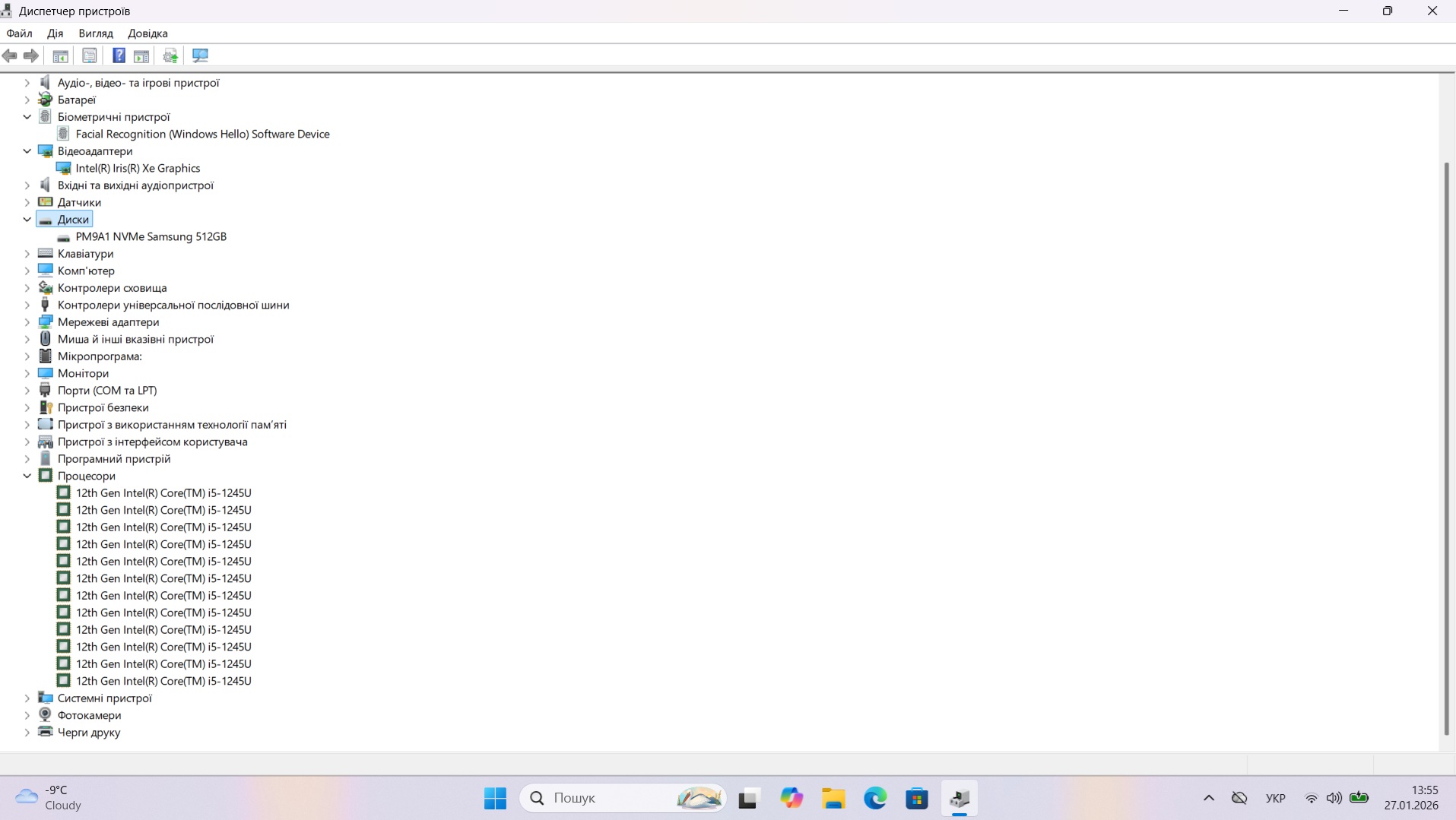1456x820 pixels.
Task: Open the Файл menu
Action: click(x=19, y=33)
